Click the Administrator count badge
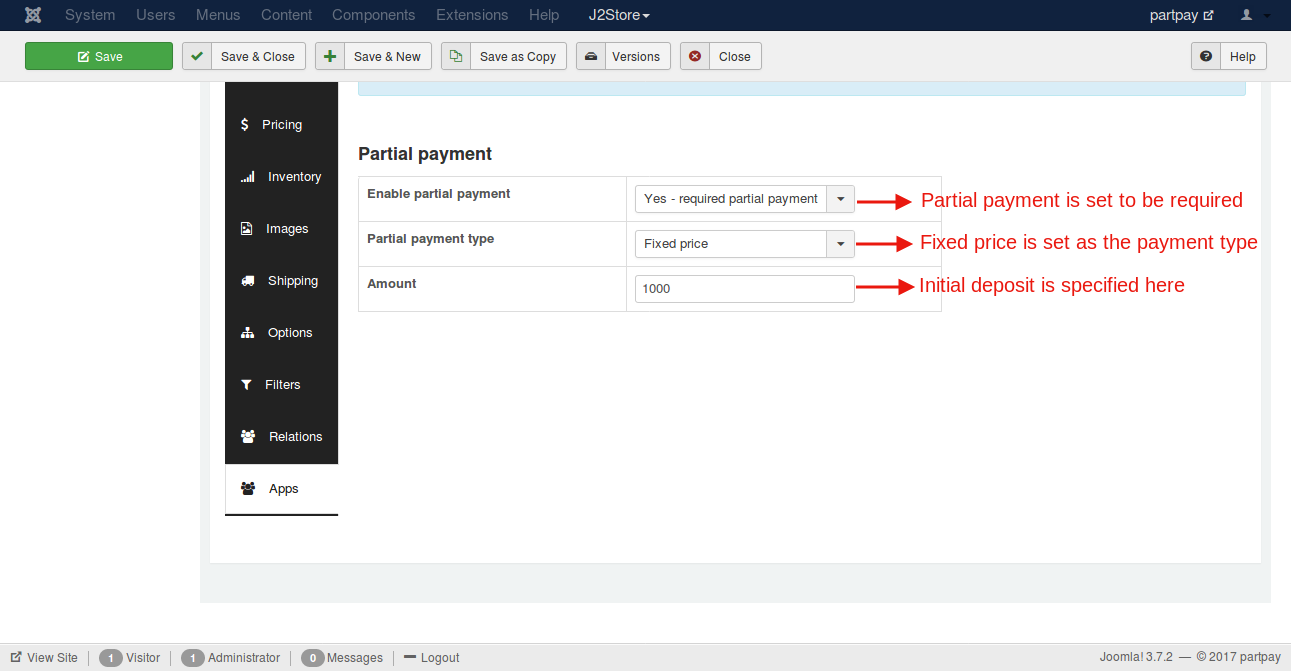Viewport: 1291px width, 671px height. [x=192, y=658]
